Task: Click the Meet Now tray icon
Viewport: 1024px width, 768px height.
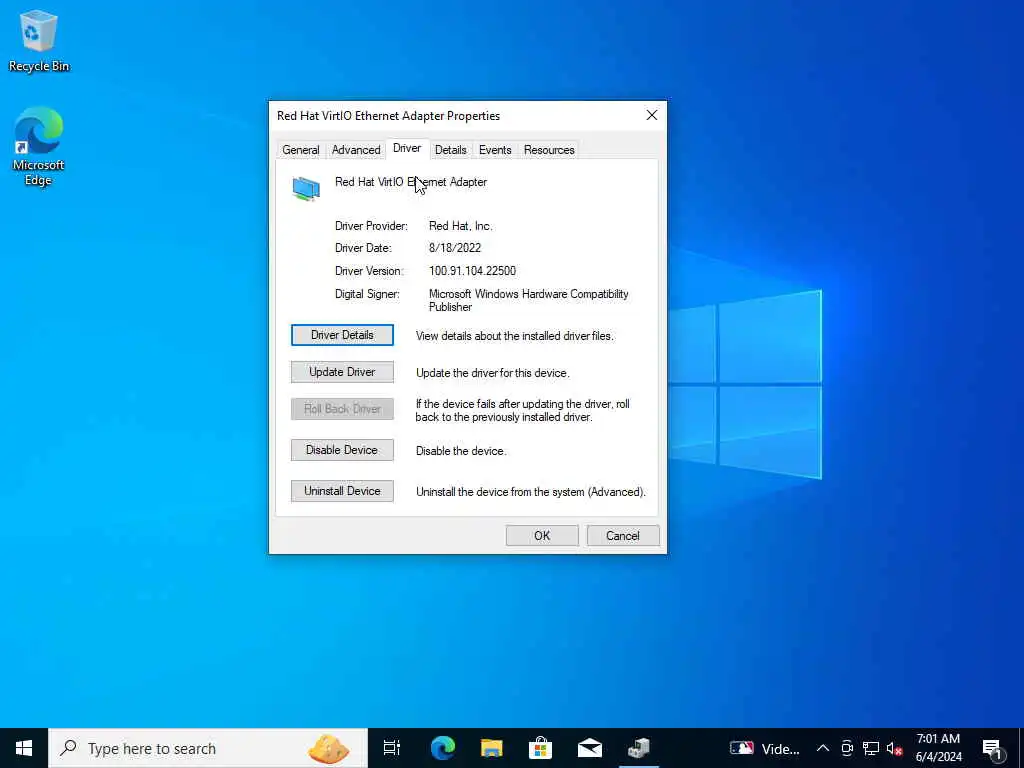Action: 847,748
